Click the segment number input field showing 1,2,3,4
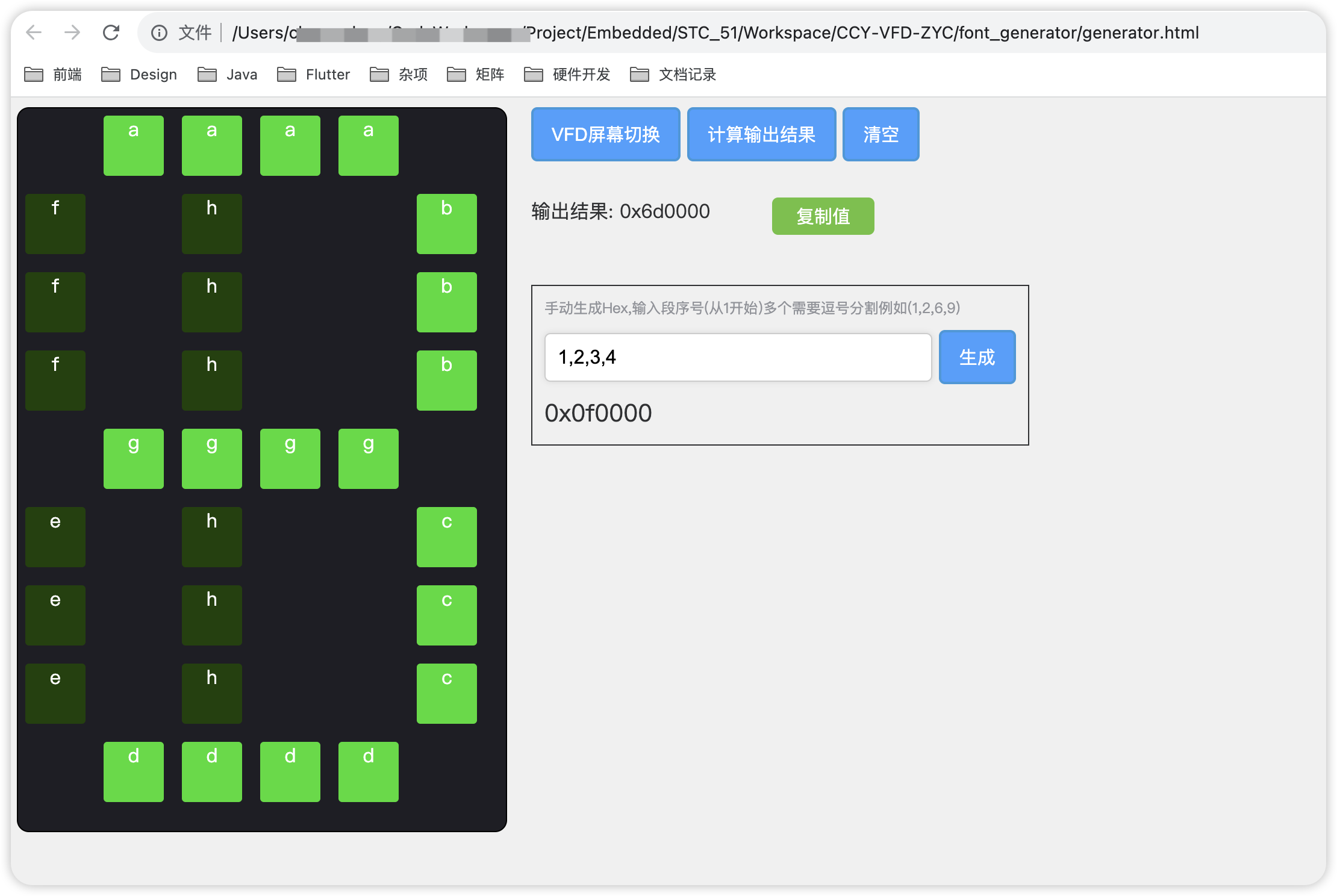Viewport: 1337px width, 896px height. (x=737, y=357)
